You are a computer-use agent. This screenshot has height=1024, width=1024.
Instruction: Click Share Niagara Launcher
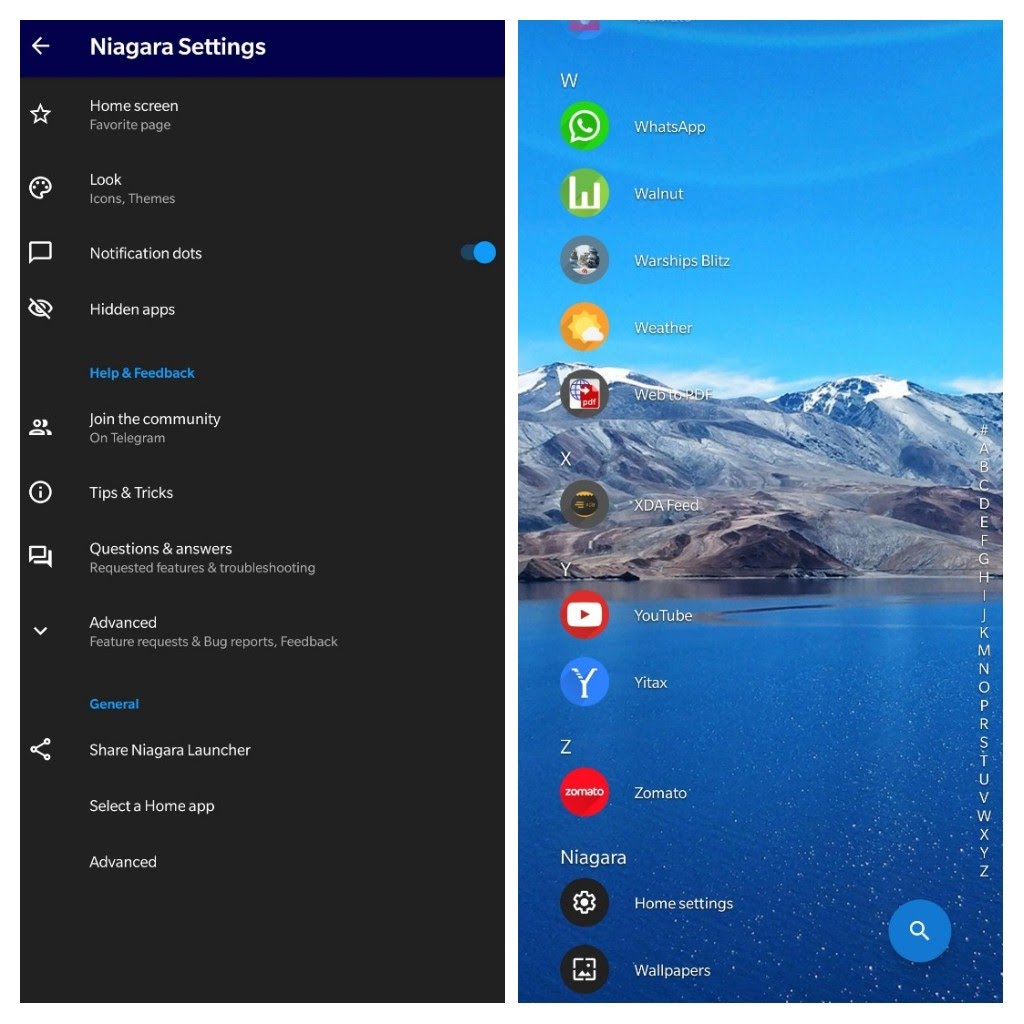(x=169, y=749)
